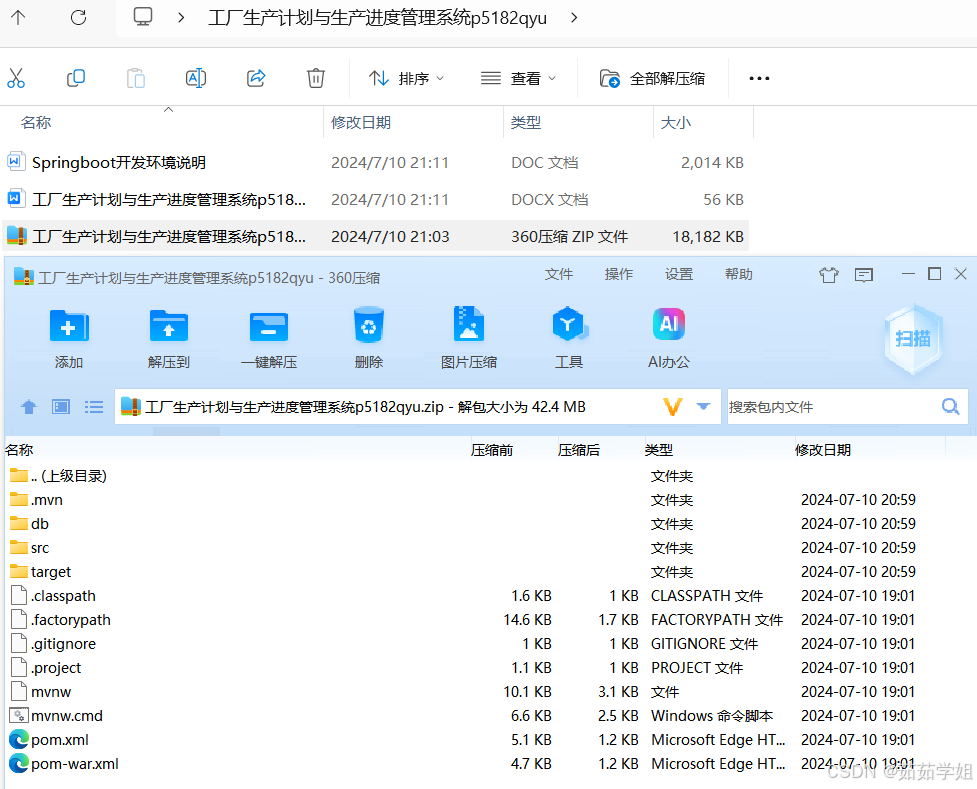977x789 pixels.
Task: Open 帮助 menu in 360压缩
Action: click(x=739, y=274)
